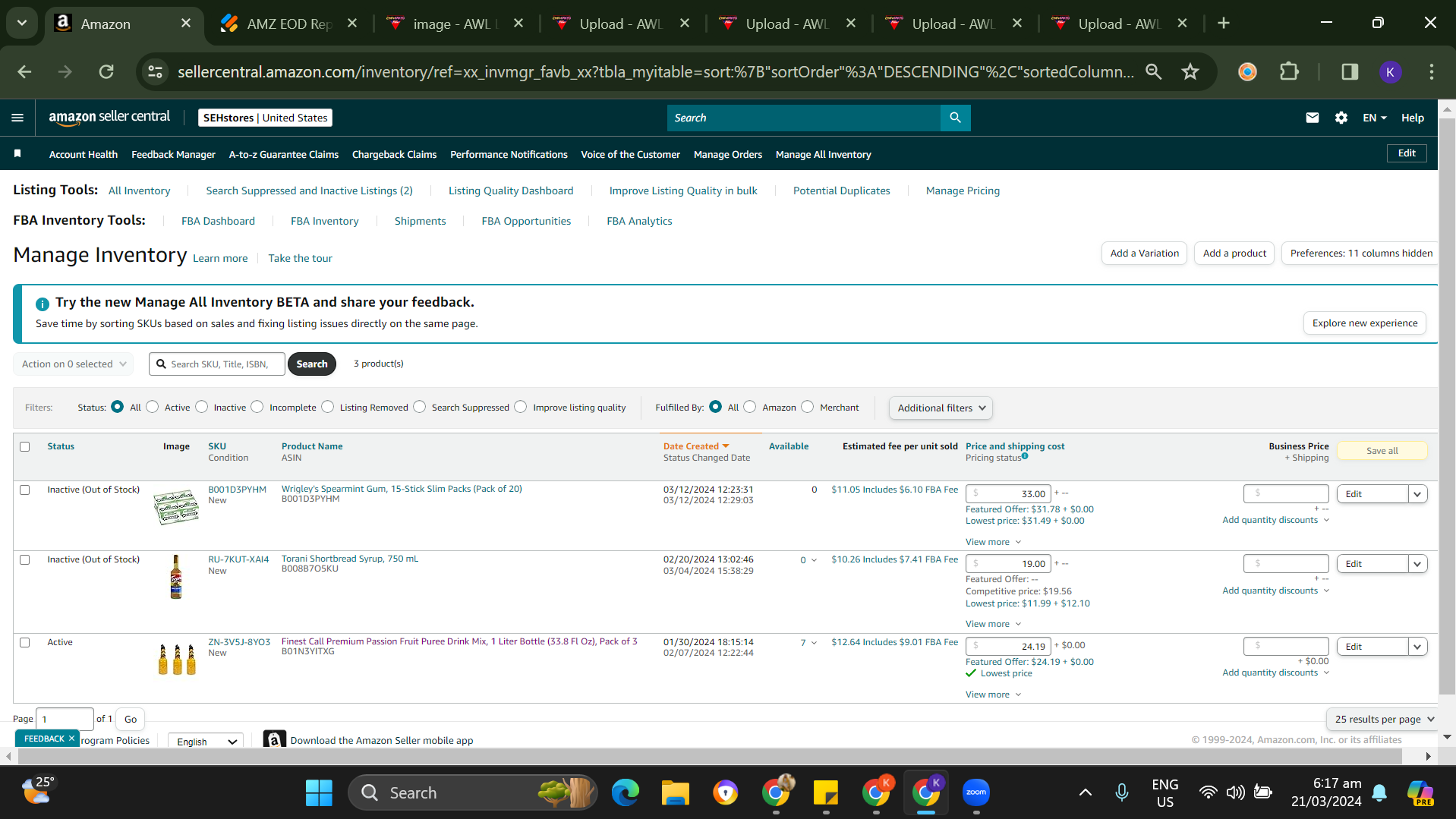This screenshot has width=1456, height=819.
Task: Click the magnifier search button in header
Action: point(955,118)
